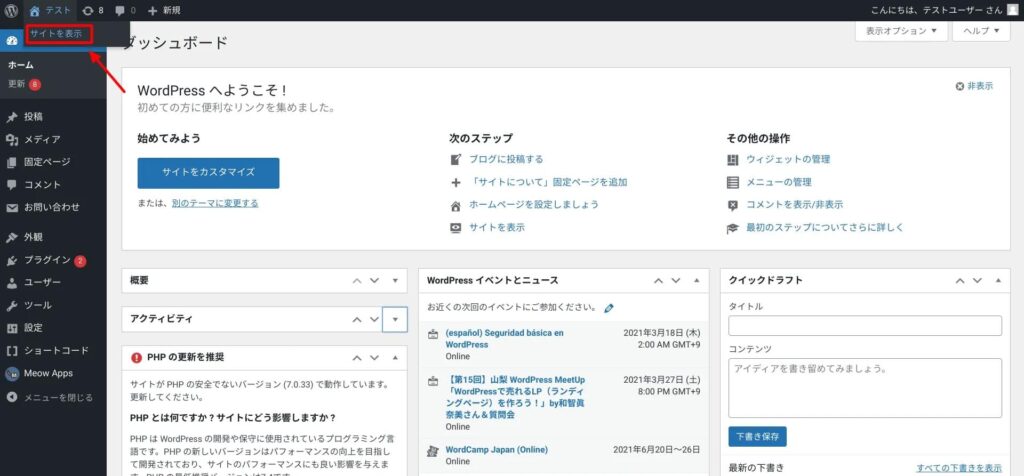Viewport: 1024px width, 476px height.
Task: Click the comments bubble icon in admin bar
Action: (x=126, y=10)
